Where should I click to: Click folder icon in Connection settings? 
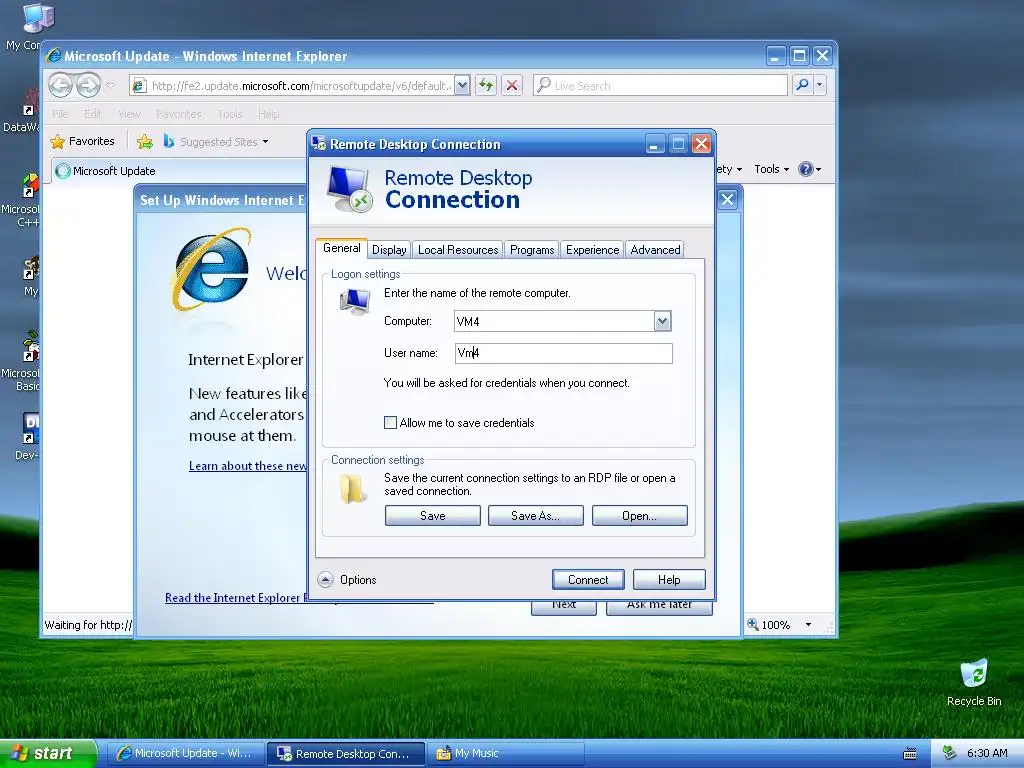point(352,488)
